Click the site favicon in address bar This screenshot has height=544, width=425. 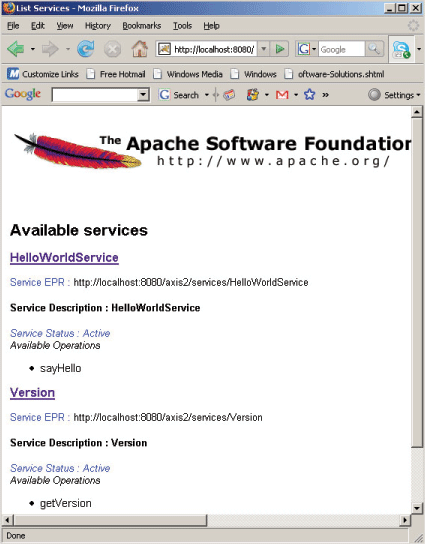(x=164, y=49)
